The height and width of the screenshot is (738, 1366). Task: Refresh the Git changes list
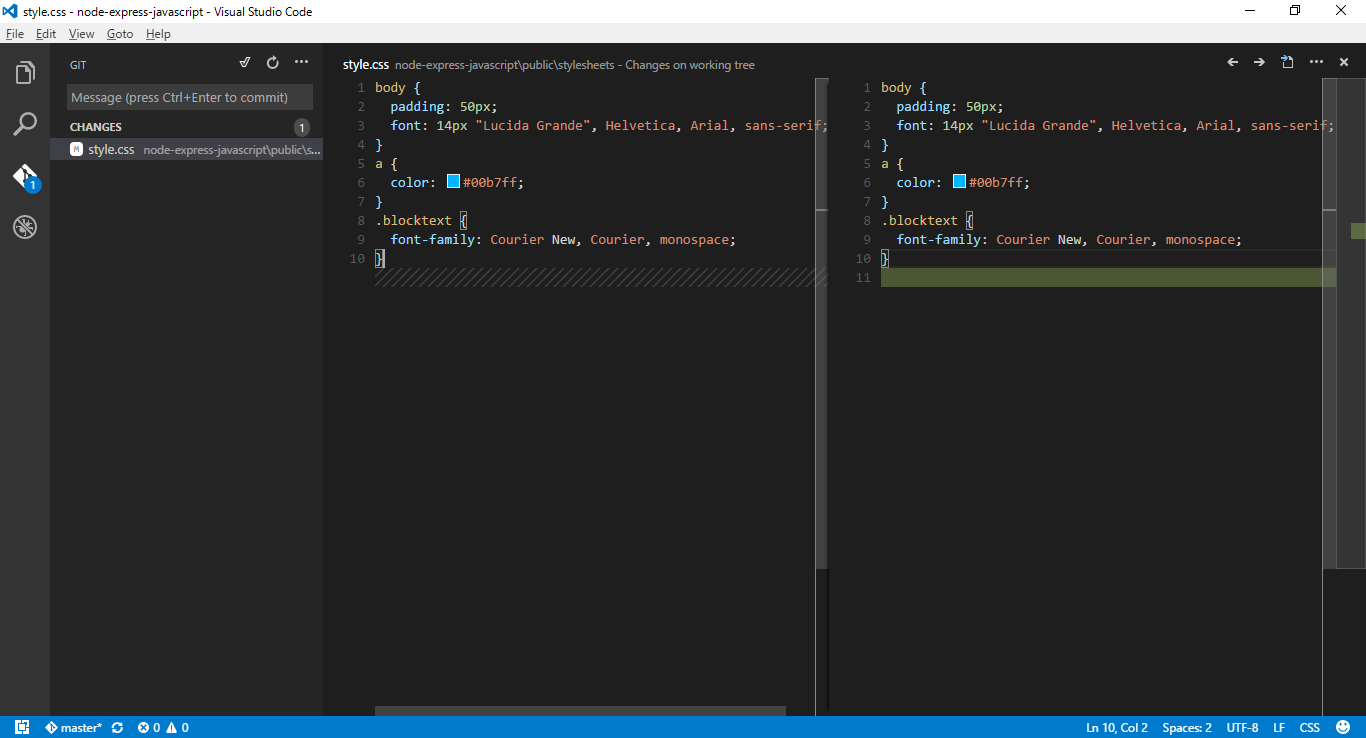(x=273, y=63)
